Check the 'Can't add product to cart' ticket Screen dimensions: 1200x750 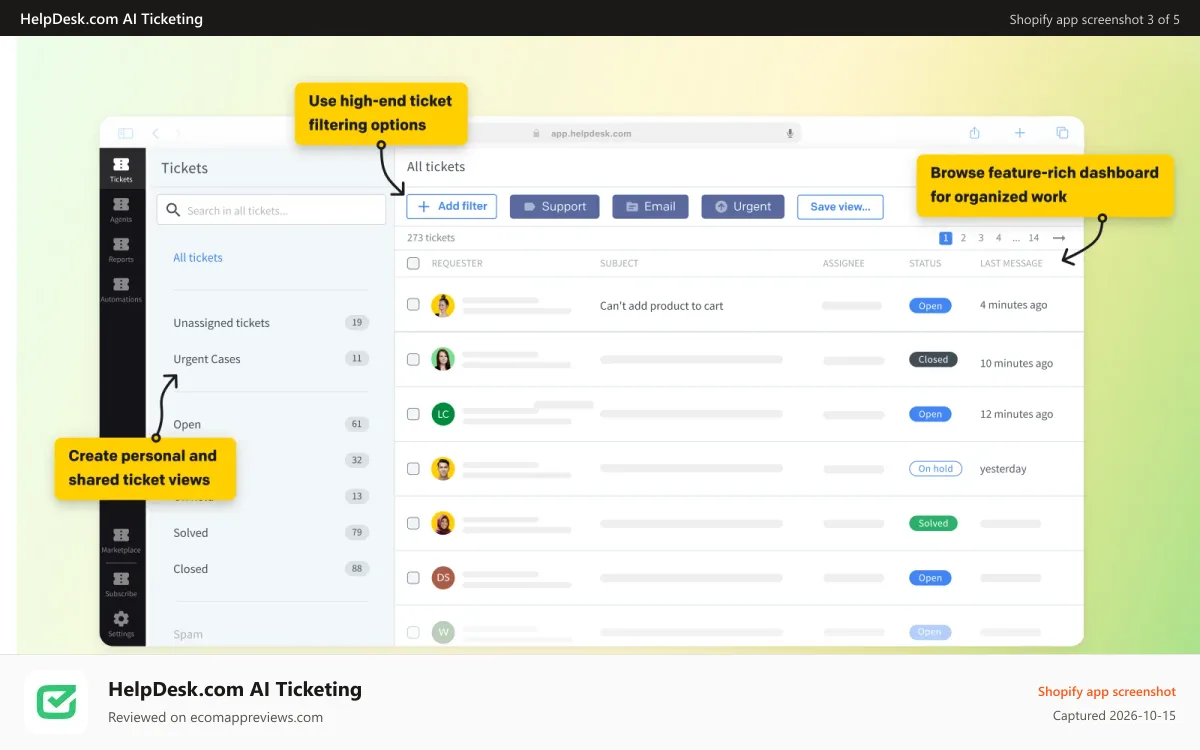point(413,304)
